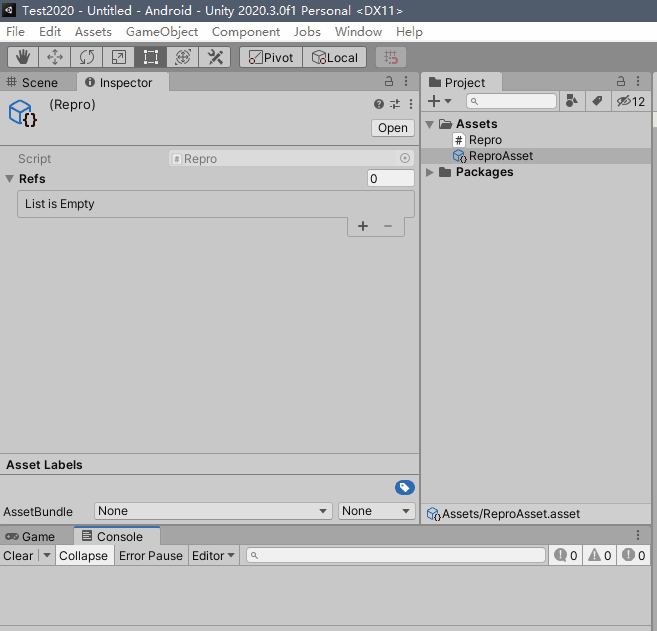Click the Project search field
Viewport: 657px width, 631px height.
[x=511, y=101]
